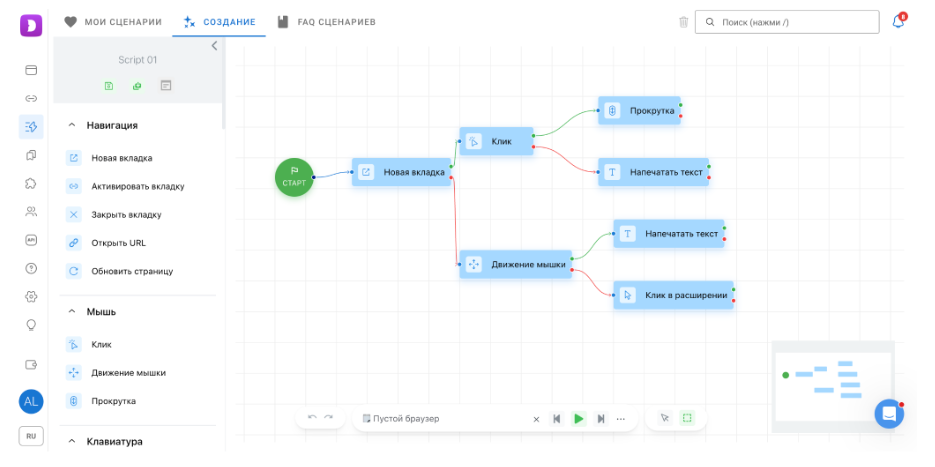This screenshot has height=467, width=935.
Task: Click the team users icon in sidebar
Action: click(x=31, y=211)
